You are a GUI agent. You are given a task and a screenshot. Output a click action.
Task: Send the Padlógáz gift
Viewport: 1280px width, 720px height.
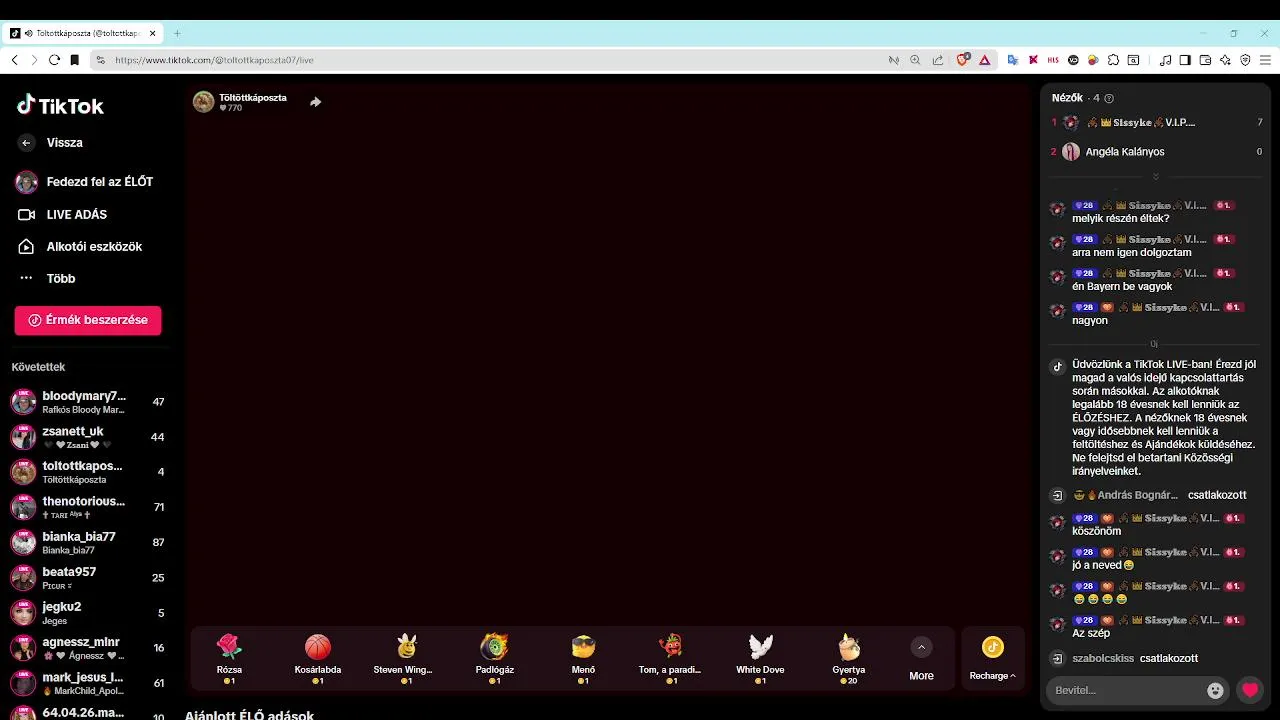[495, 658]
